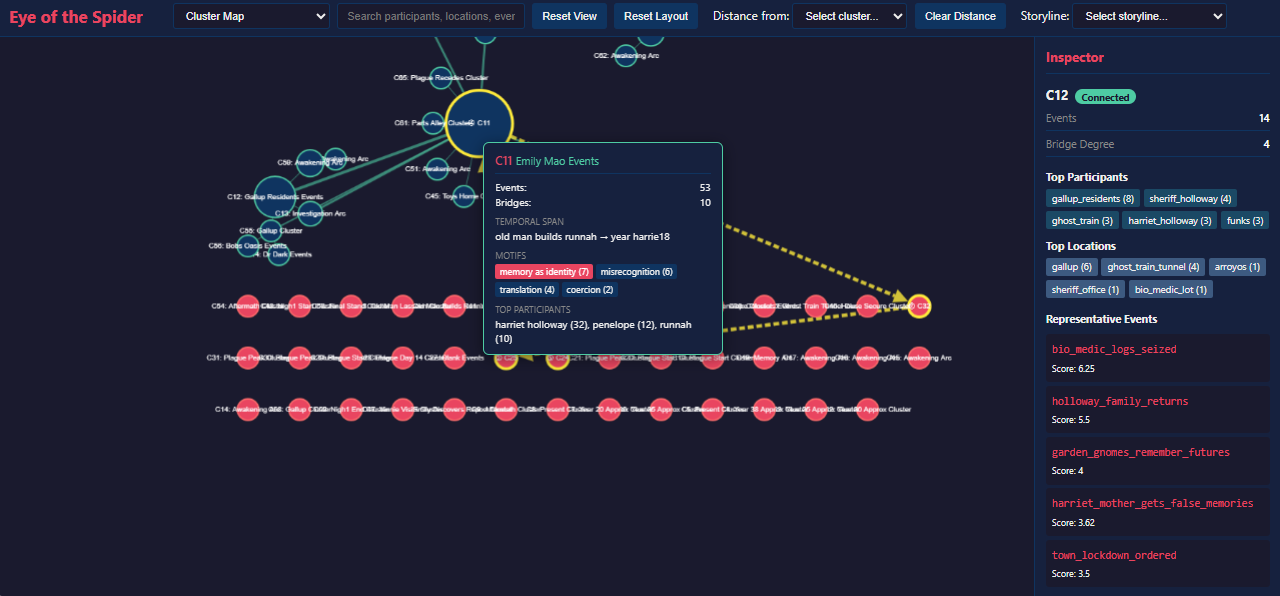Click the Reset Layout button
Screen dimensions: 1280x596
(656, 16)
